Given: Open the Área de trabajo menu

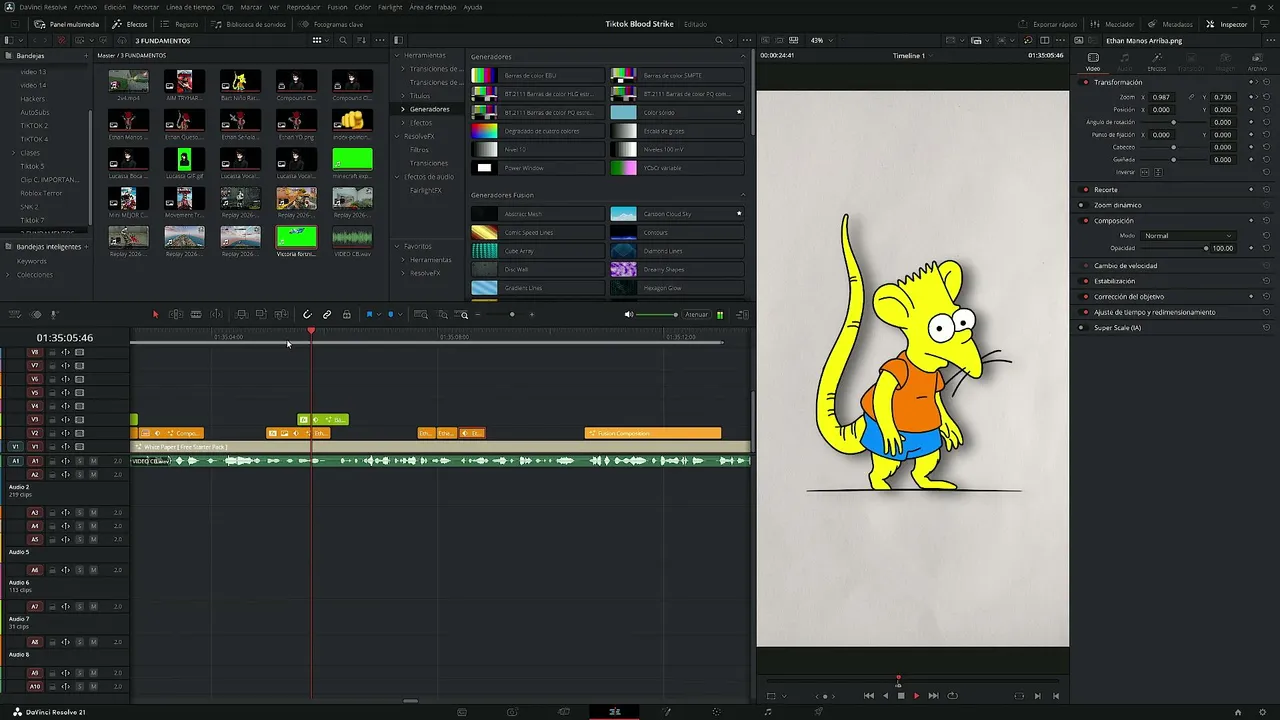Looking at the screenshot, I should [x=433, y=7].
